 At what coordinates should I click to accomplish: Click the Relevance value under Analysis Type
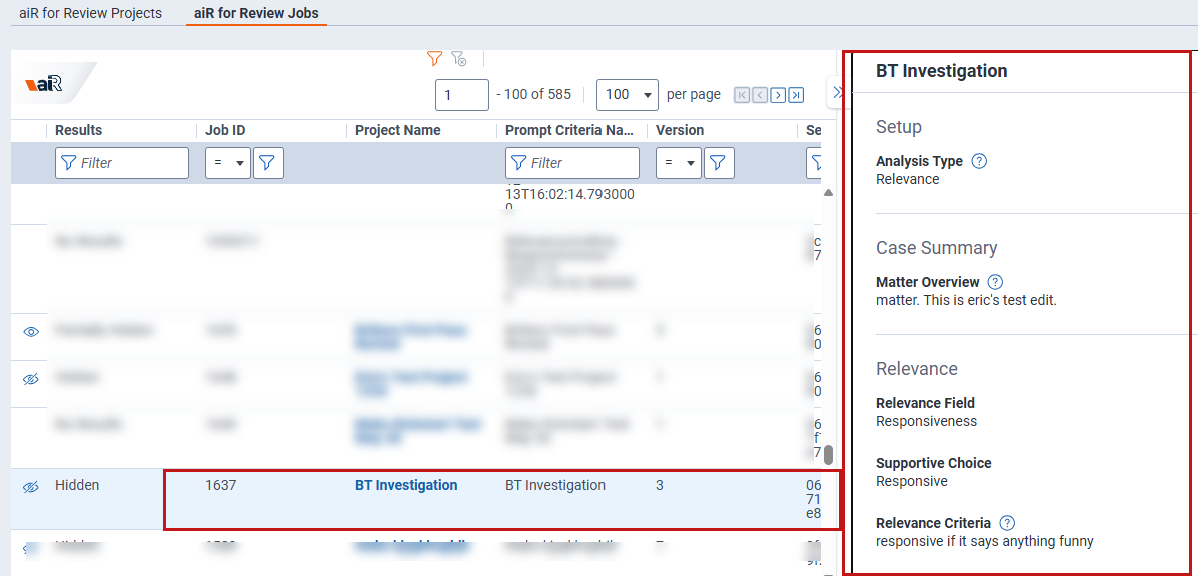tap(908, 180)
